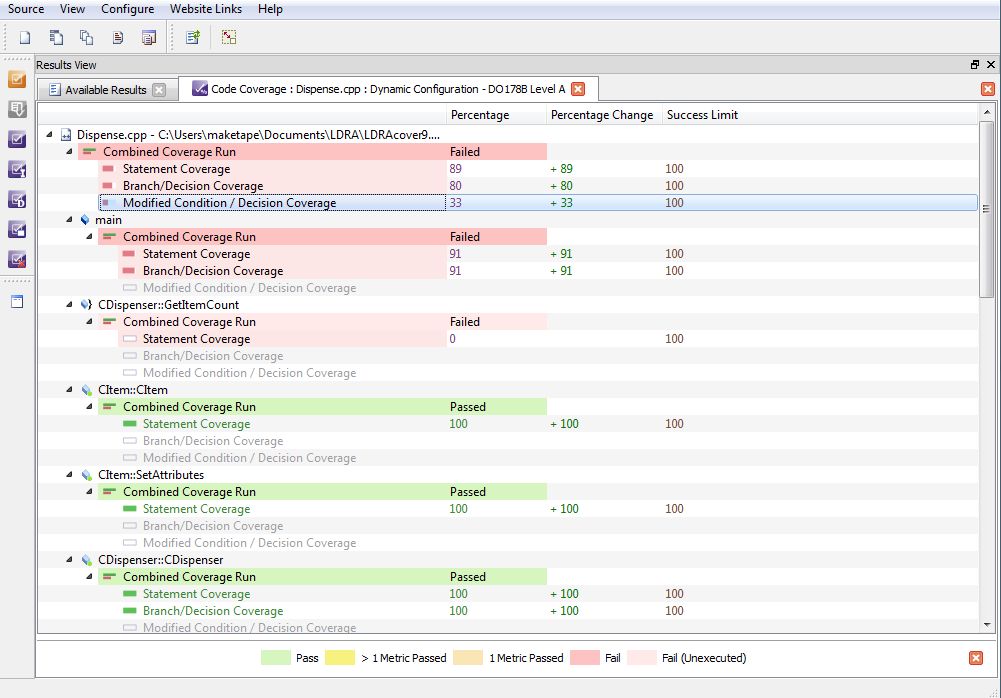Image resolution: width=1001 pixels, height=698 pixels.
Task: Open the Website Links menu
Action: point(205,9)
